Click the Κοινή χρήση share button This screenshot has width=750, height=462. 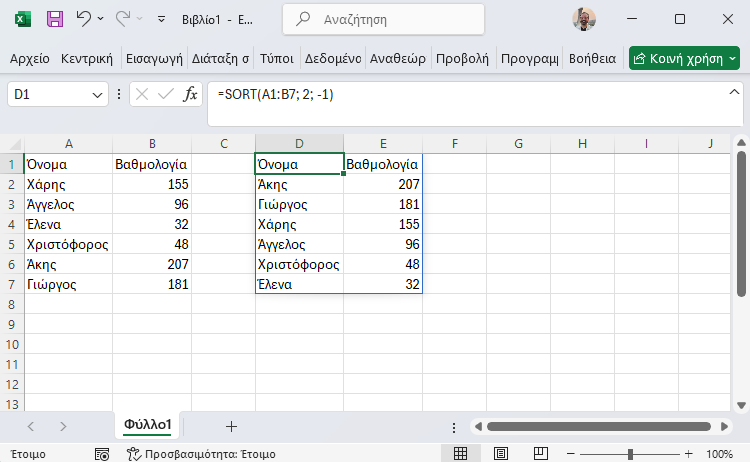pos(684,58)
